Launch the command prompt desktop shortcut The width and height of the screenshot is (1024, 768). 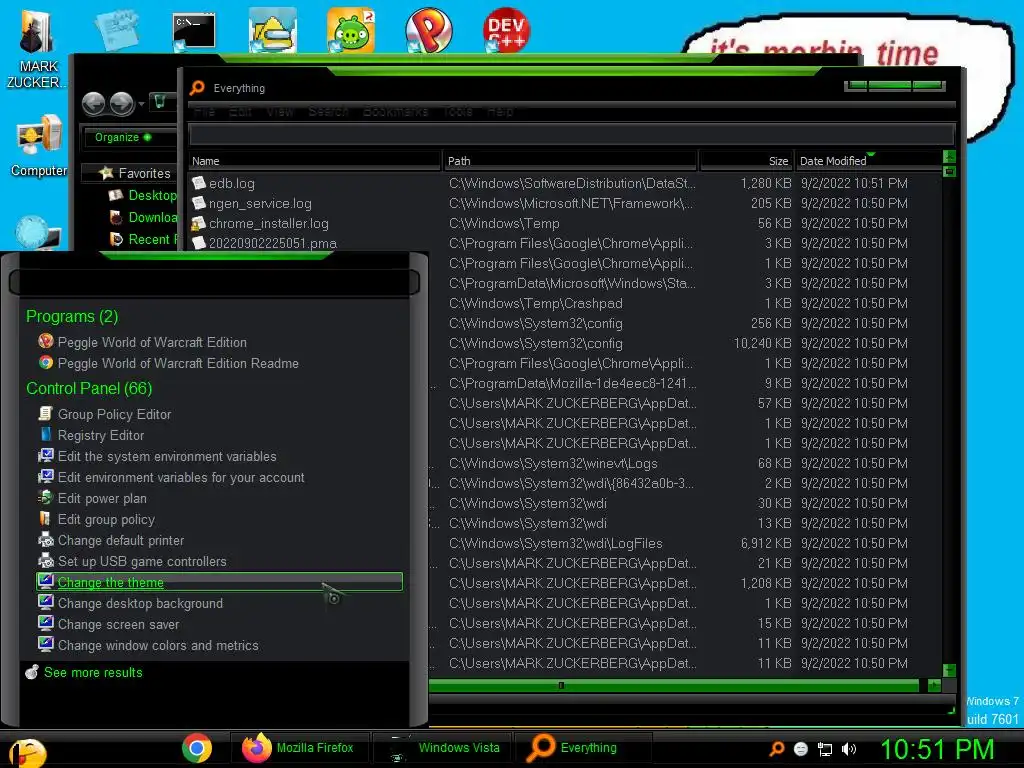[193, 30]
